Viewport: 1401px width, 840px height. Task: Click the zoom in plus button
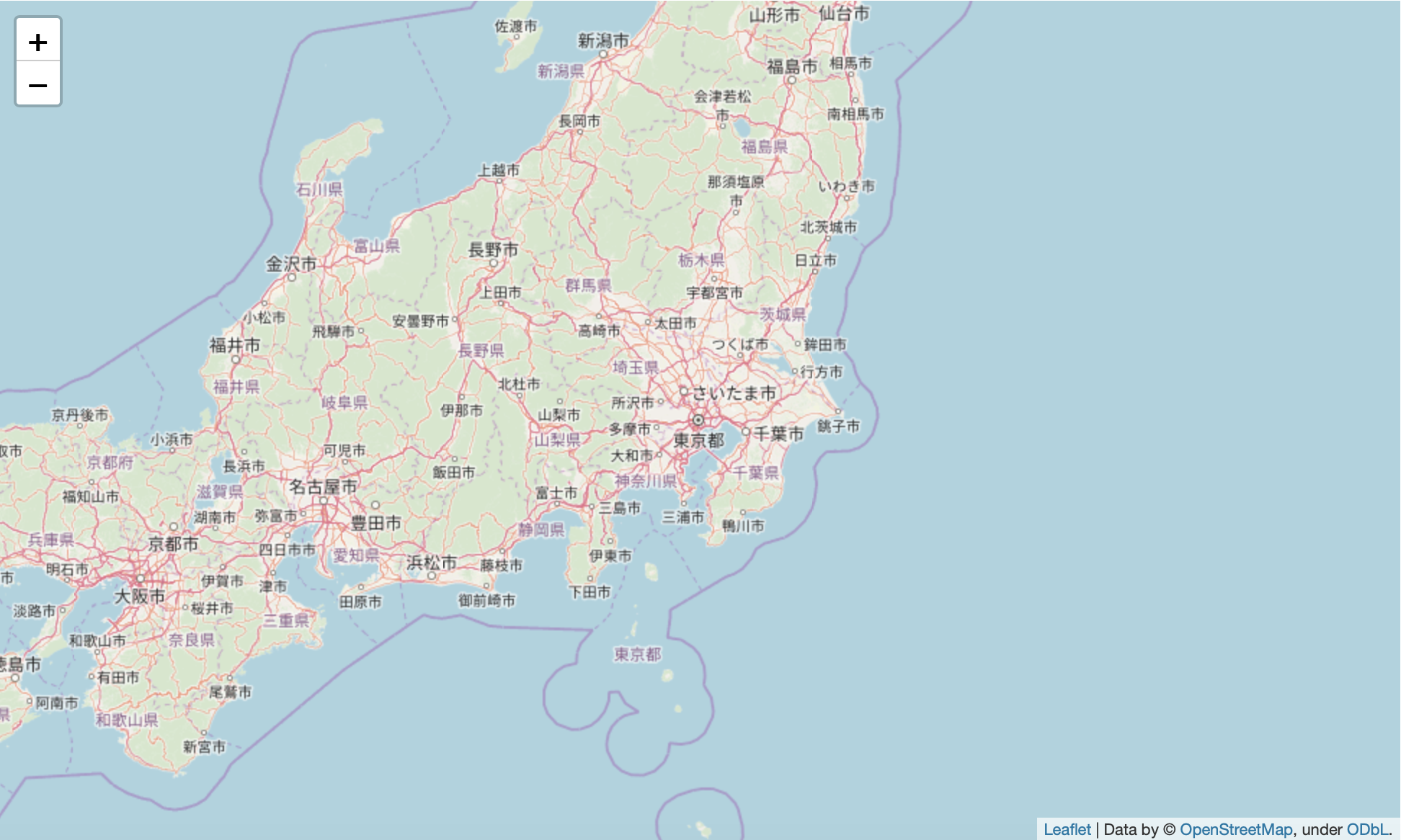38,43
